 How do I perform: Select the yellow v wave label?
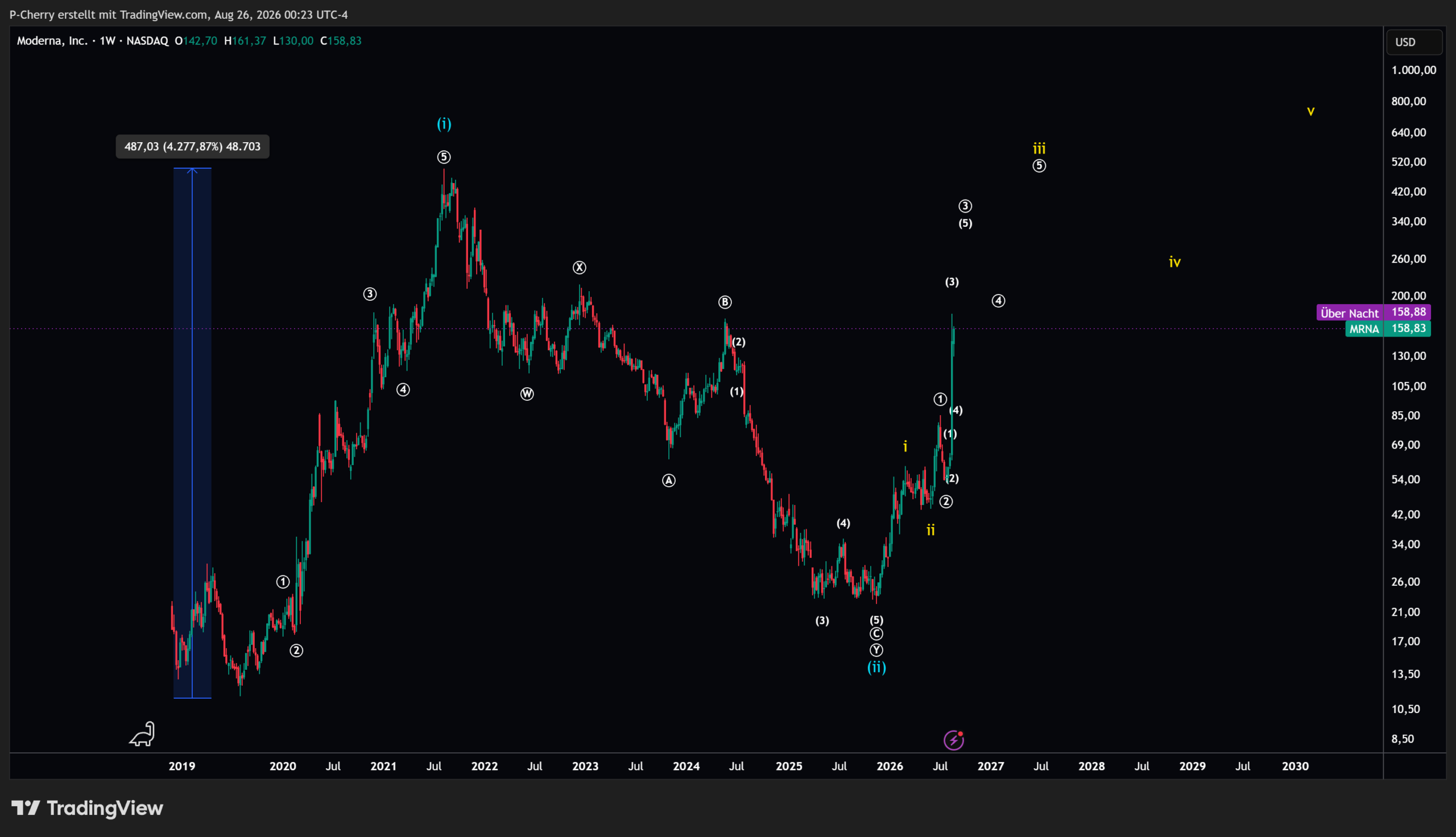[x=1310, y=111]
